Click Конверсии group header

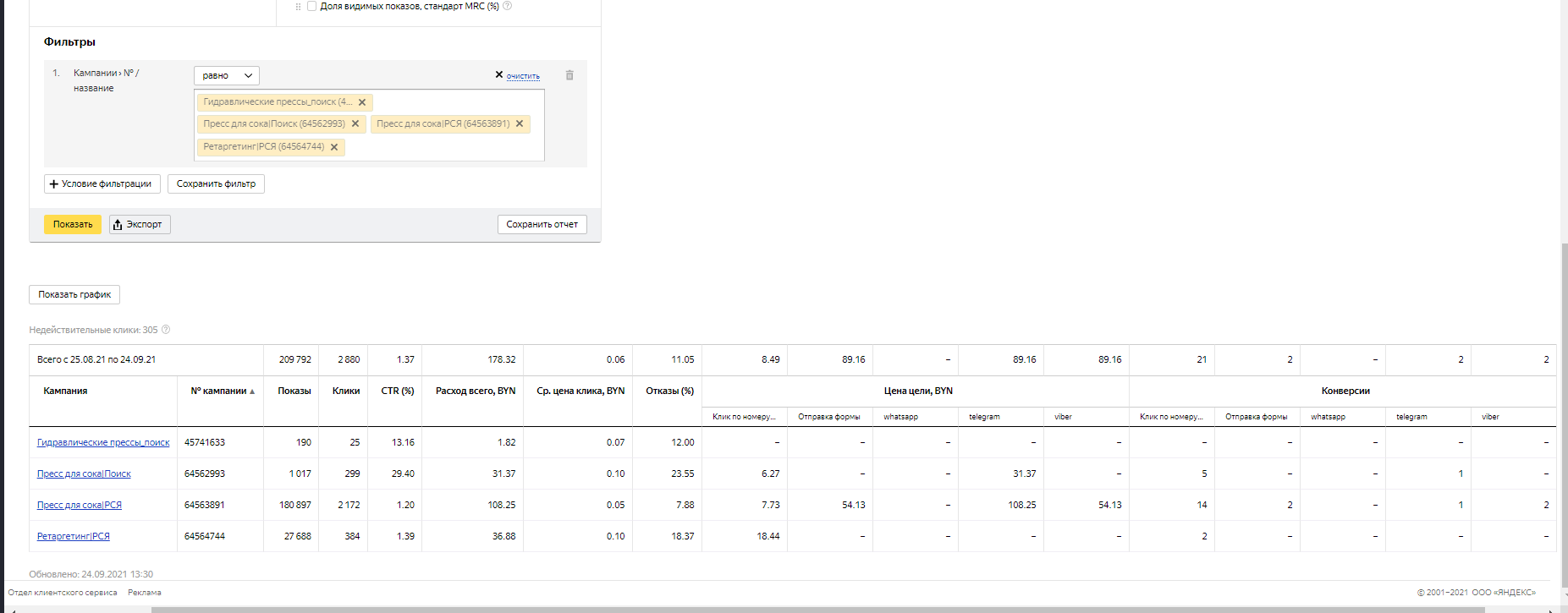coord(1345,391)
